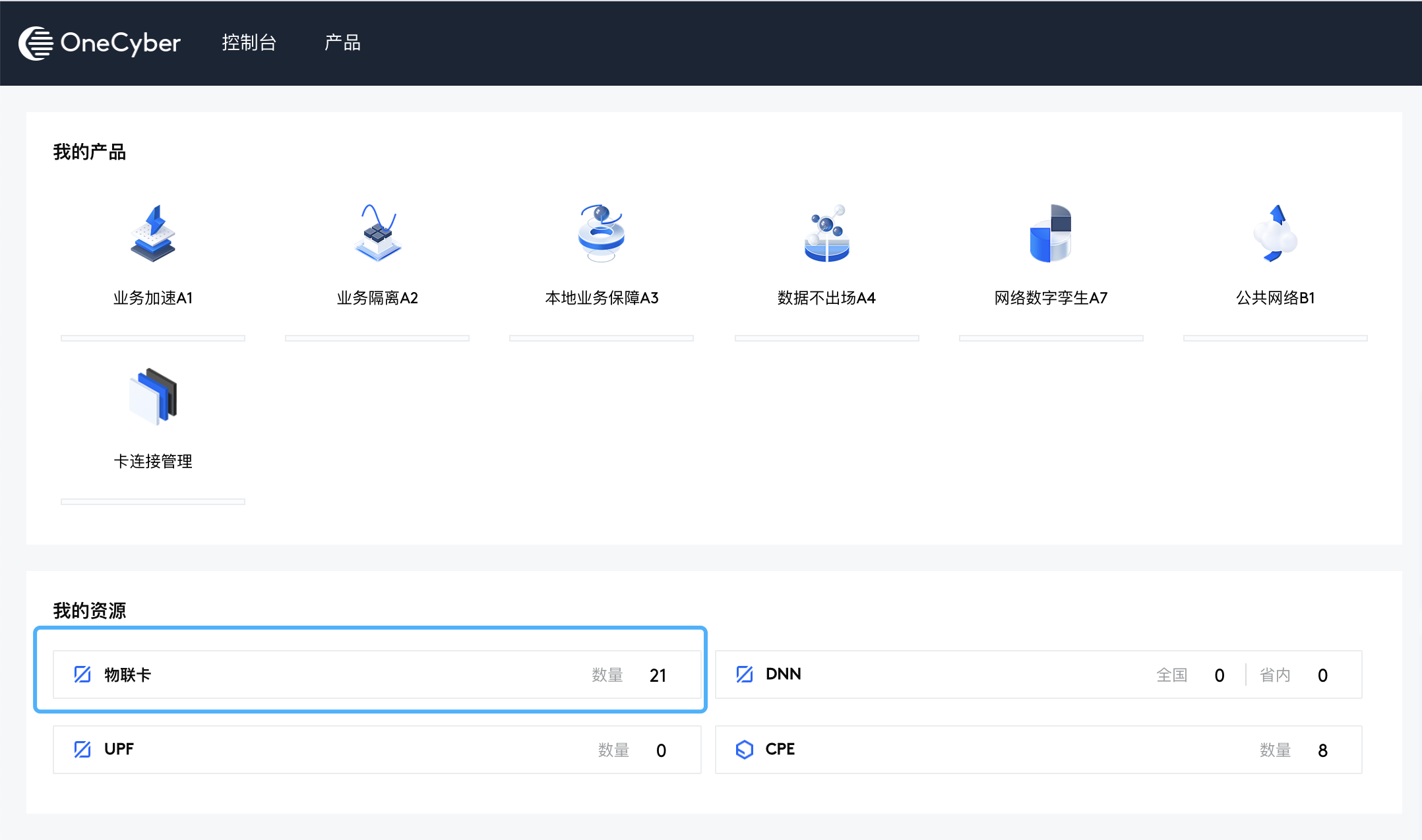Click the UPF 数量 count value
This screenshot has width=1422, height=840.
(x=661, y=751)
